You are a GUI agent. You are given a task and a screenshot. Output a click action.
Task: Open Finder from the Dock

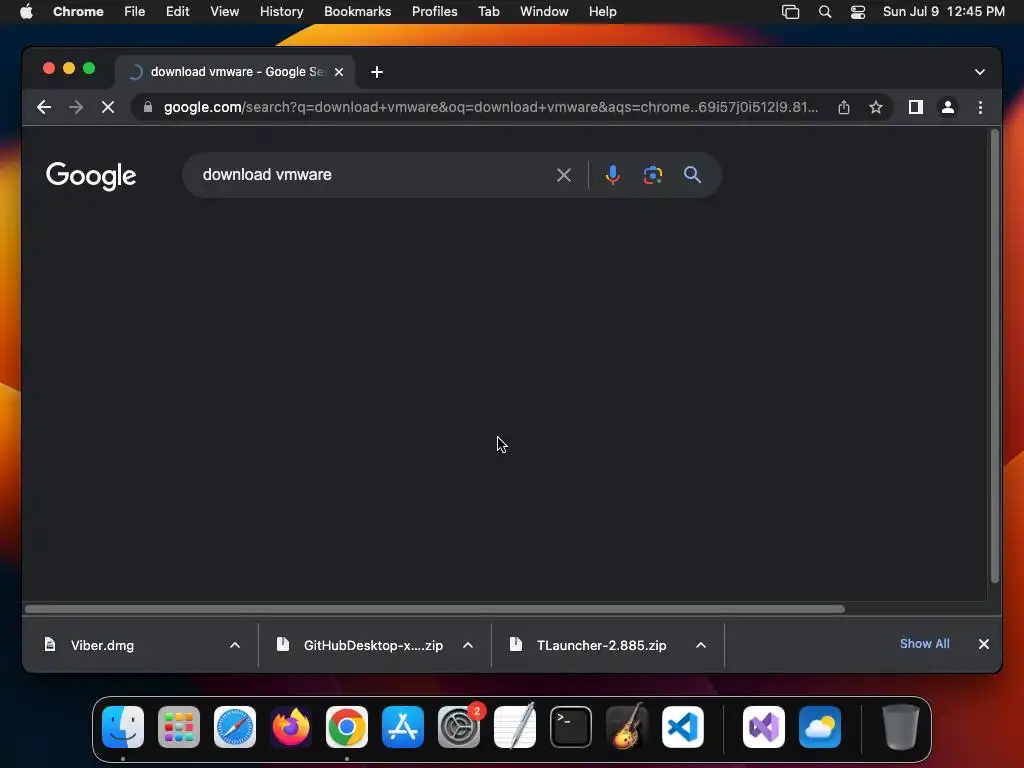click(x=123, y=727)
